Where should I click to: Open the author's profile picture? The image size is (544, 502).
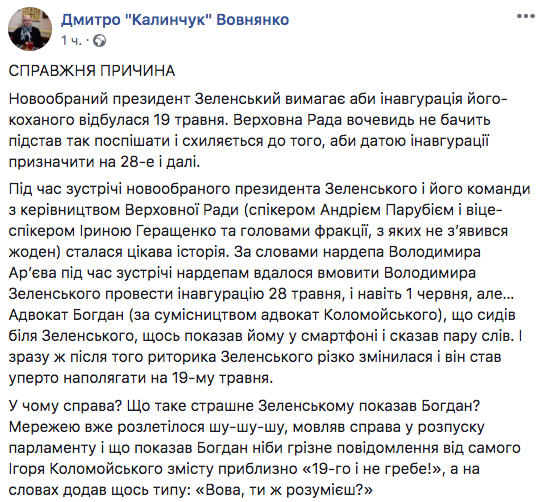30,28
